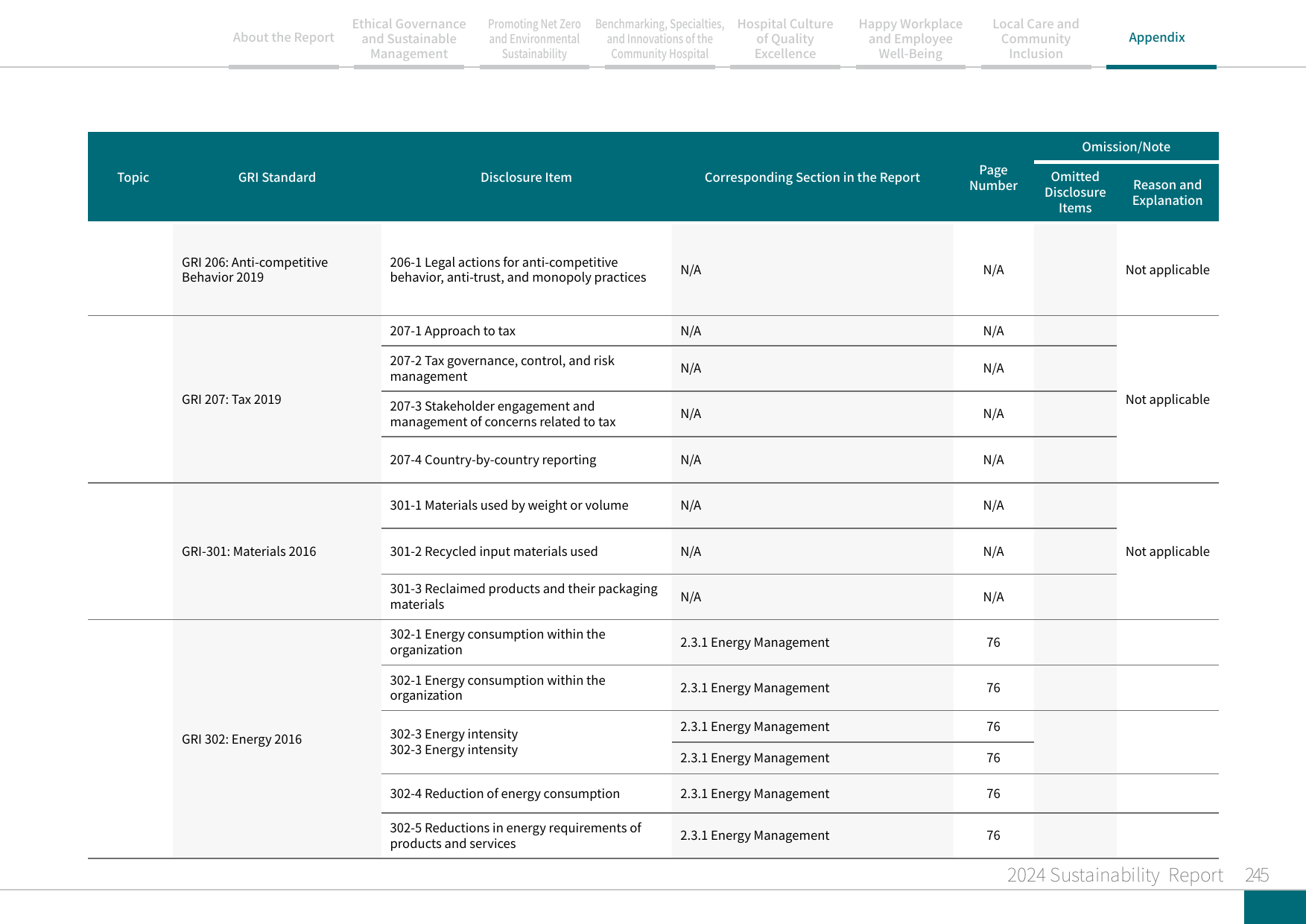Open the About the Report tab
The width and height of the screenshot is (1306, 924).
point(283,37)
